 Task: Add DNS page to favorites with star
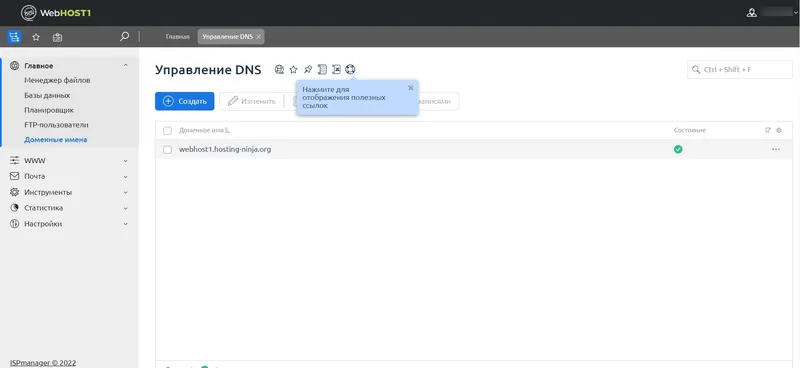click(293, 69)
